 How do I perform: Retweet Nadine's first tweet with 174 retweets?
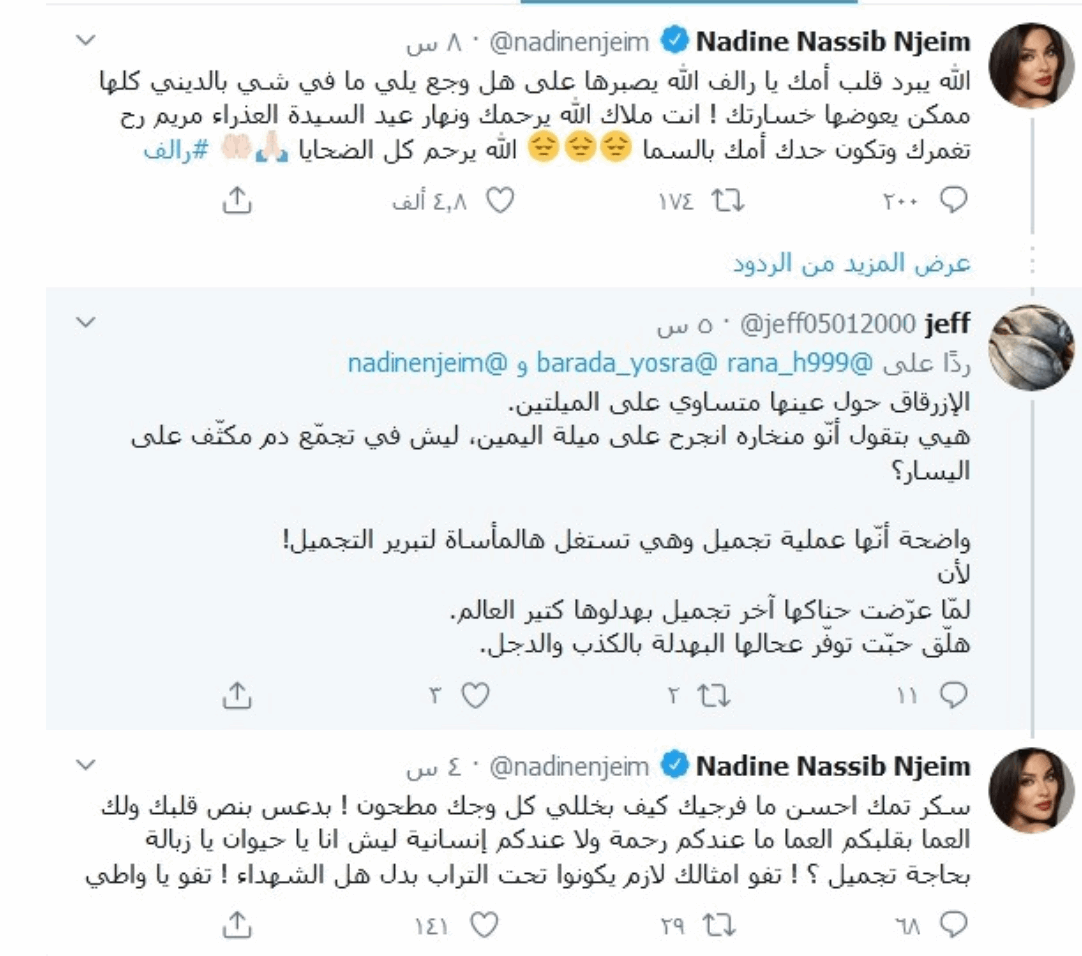coord(727,201)
